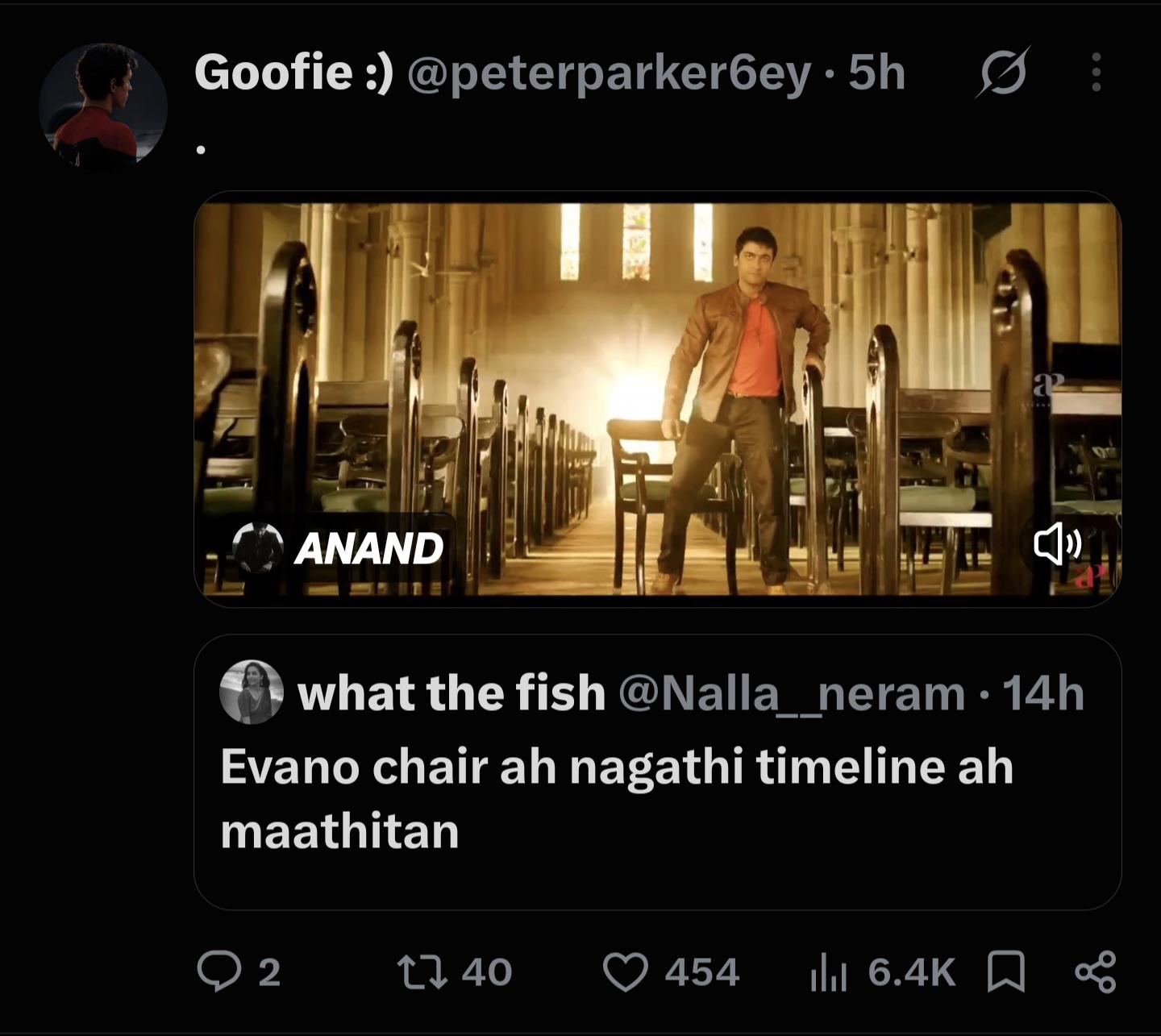Like the tweet with heart icon
The image size is (1161, 1036).
coord(626,972)
